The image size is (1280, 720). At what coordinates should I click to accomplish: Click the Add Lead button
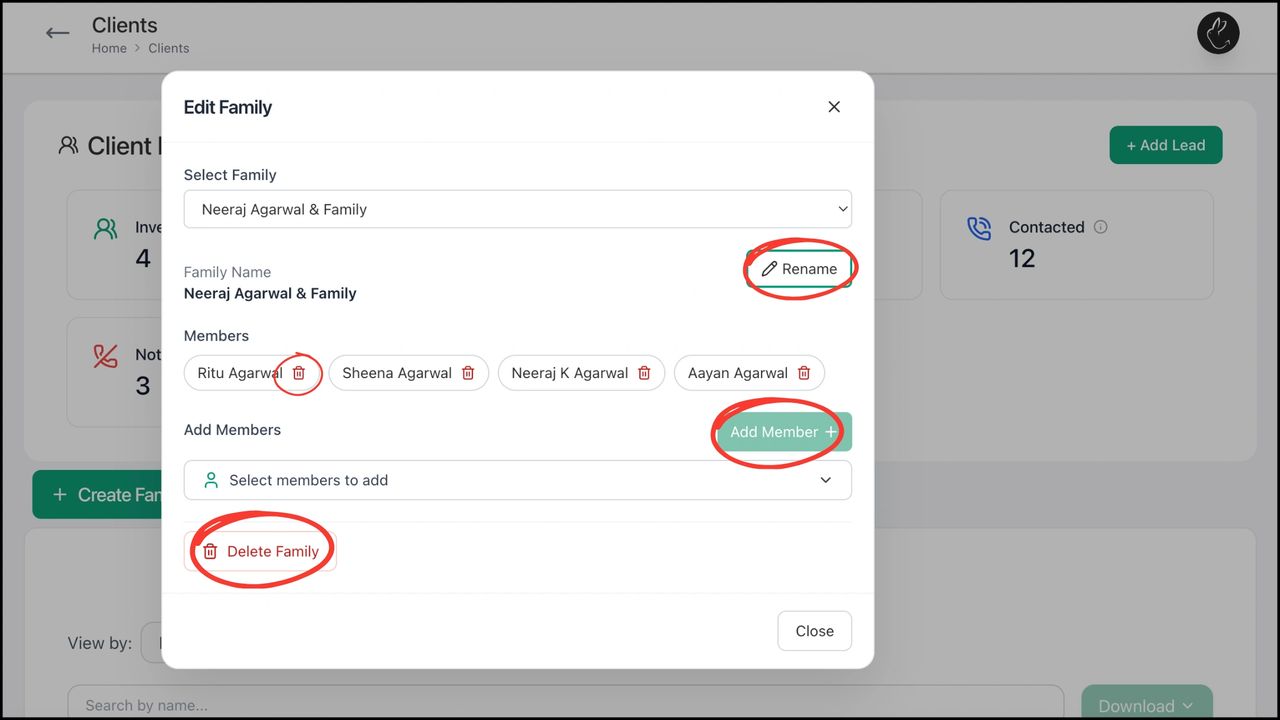click(x=1165, y=145)
